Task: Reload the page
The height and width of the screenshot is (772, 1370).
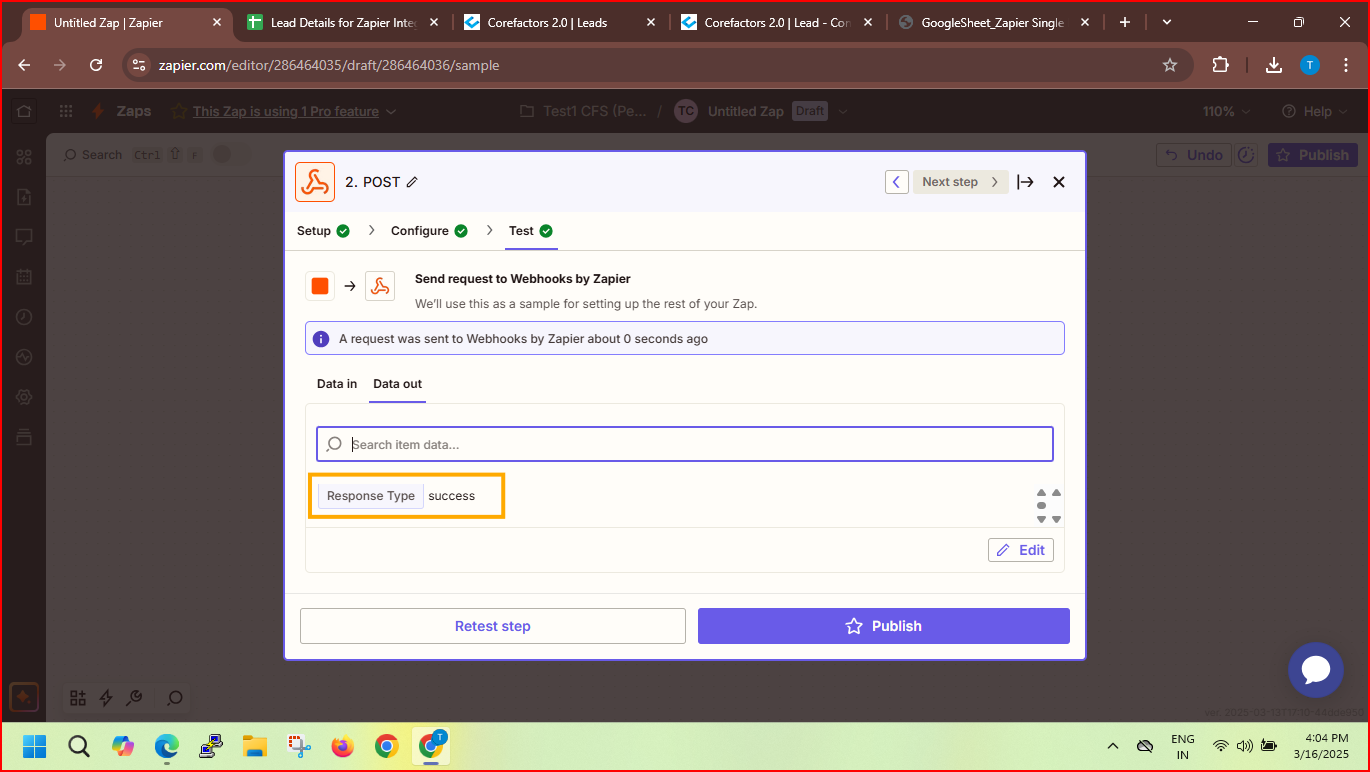Action: 96,65
